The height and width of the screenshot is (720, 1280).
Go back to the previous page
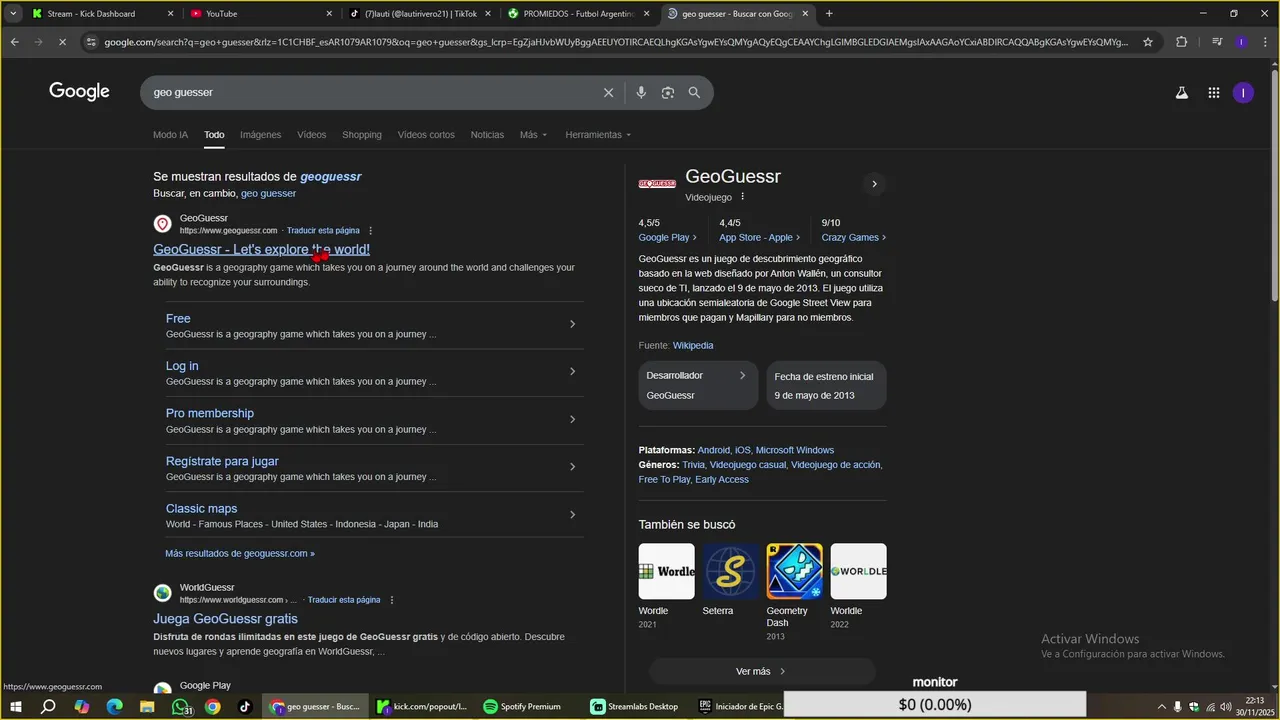[14, 42]
